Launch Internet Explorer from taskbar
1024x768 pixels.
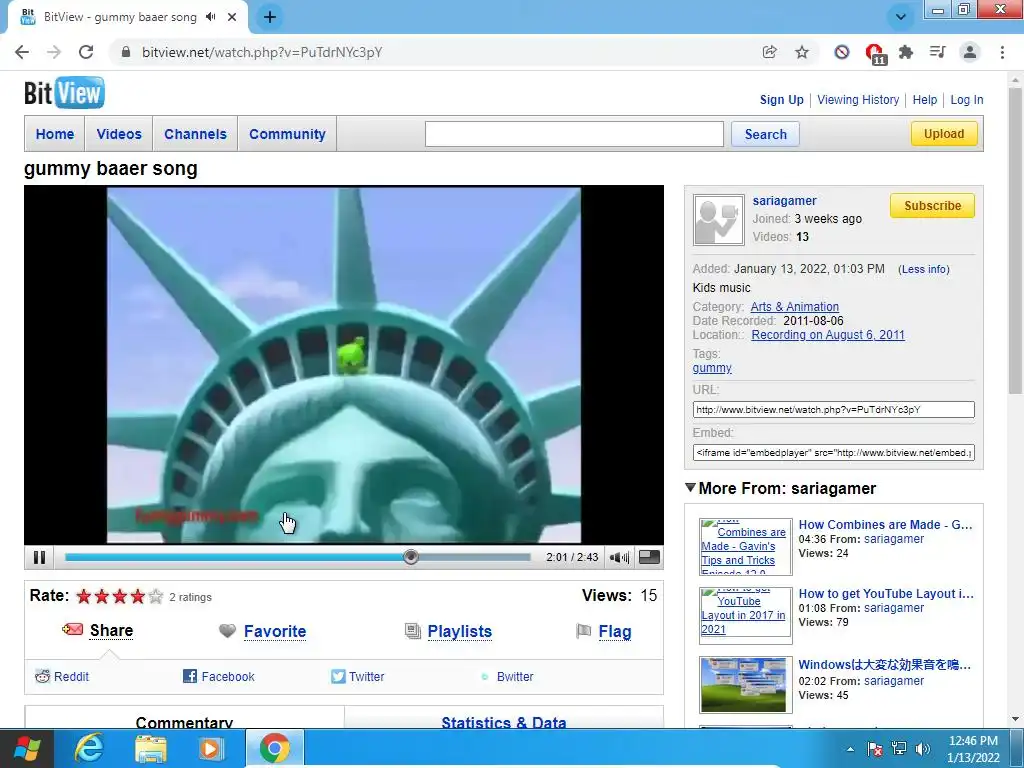[89, 748]
